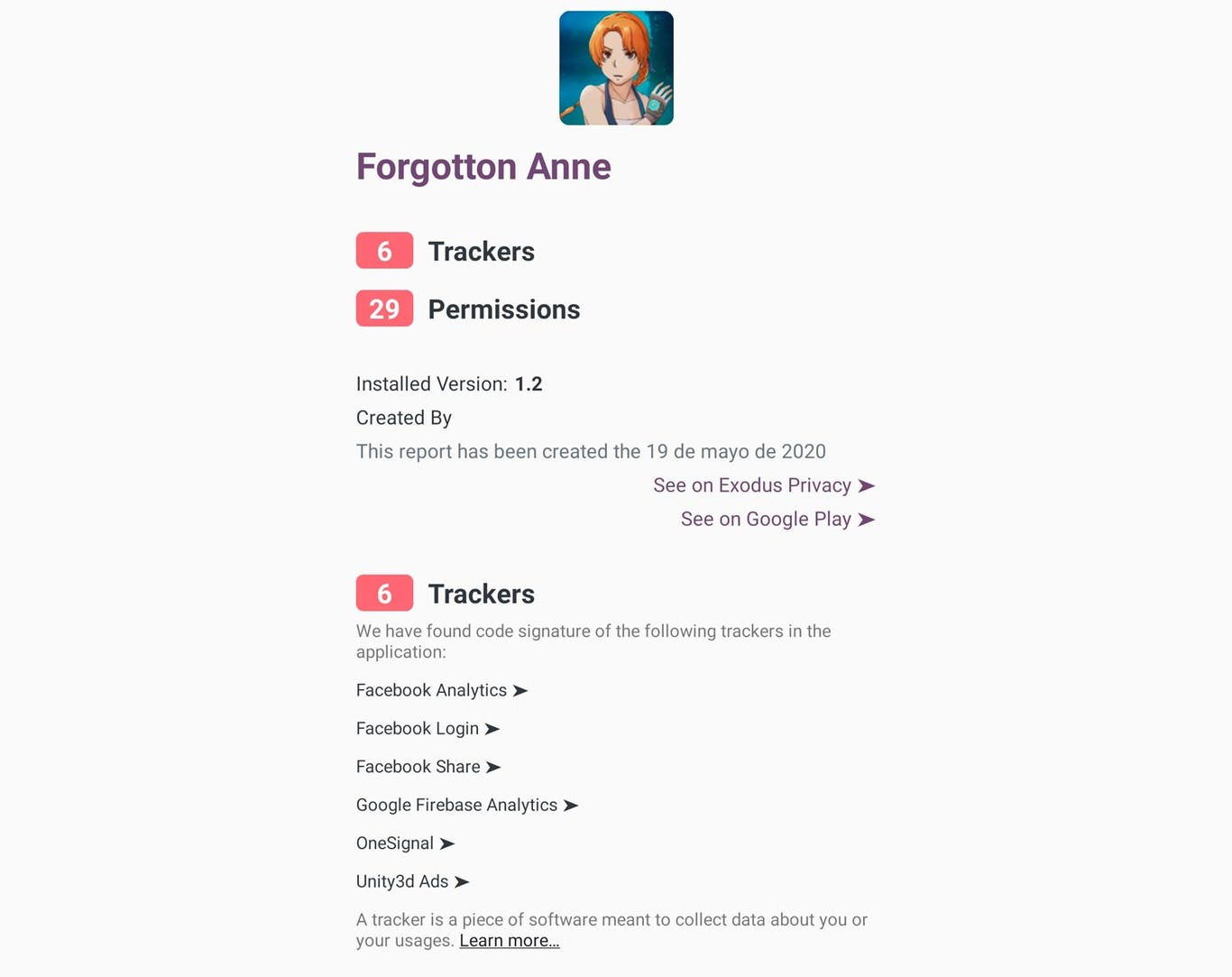Click the arrow next to Facebook Share
The width and height of the screenshot is (1232, 977).
pos(493,768)
